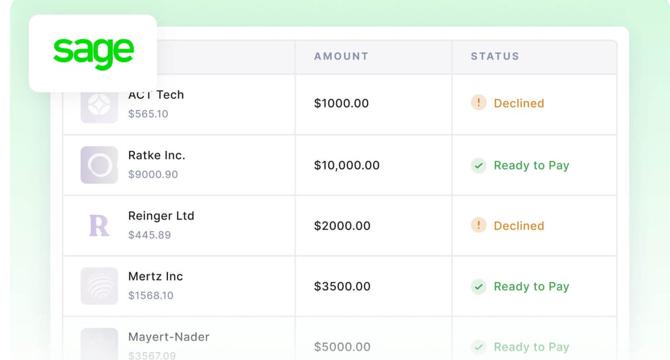Click the Declined status for ACT Tech
The width and height of the screenshot is (670, 360).
(x=519, y=103)
